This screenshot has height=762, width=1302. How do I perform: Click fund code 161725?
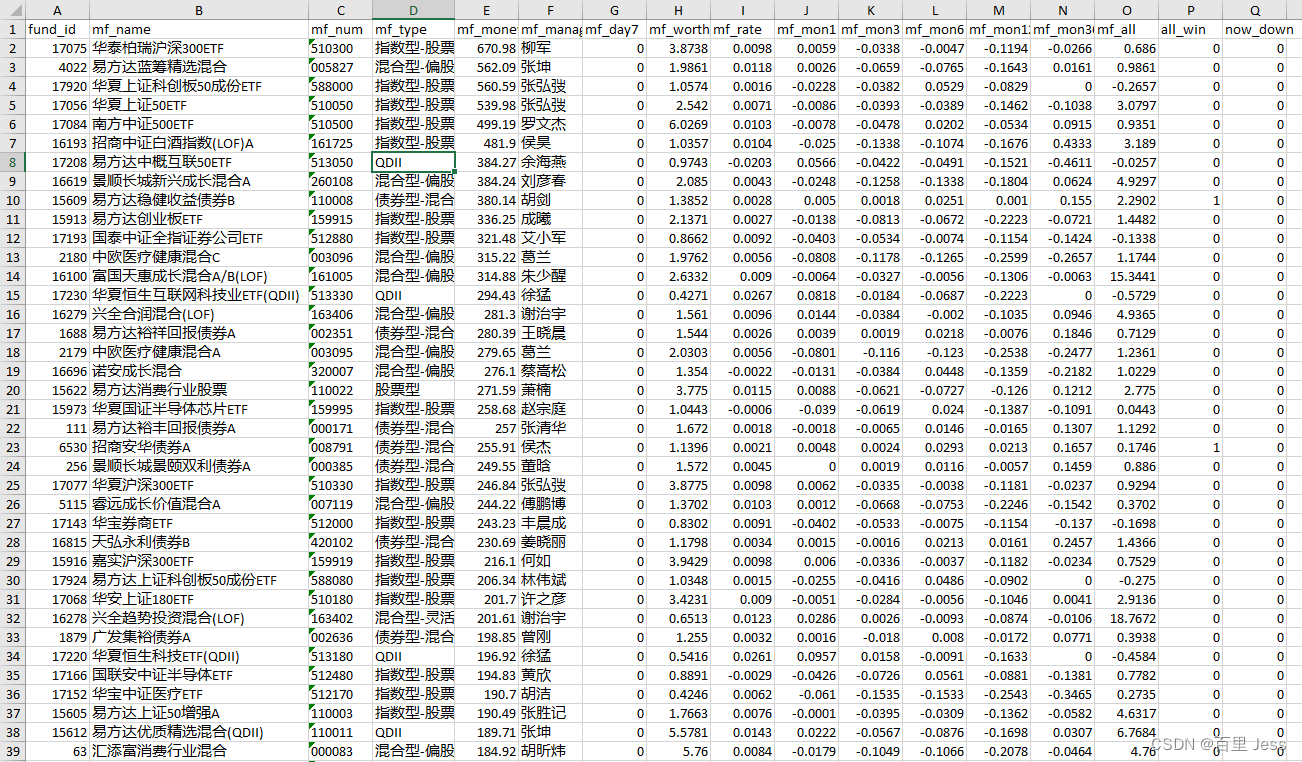point(340,143)
